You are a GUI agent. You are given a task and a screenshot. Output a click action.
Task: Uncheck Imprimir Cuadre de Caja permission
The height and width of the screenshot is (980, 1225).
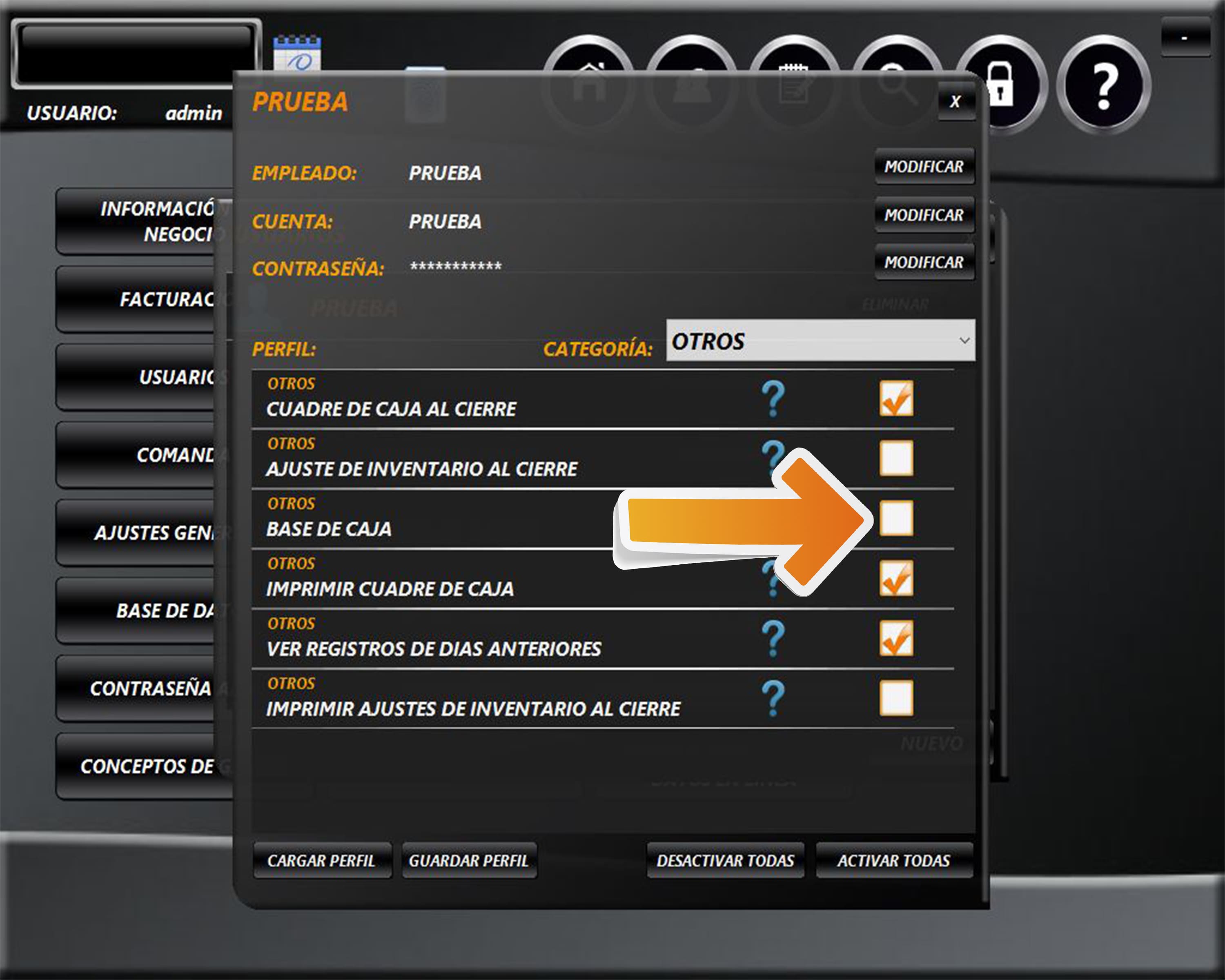[896, 578]
